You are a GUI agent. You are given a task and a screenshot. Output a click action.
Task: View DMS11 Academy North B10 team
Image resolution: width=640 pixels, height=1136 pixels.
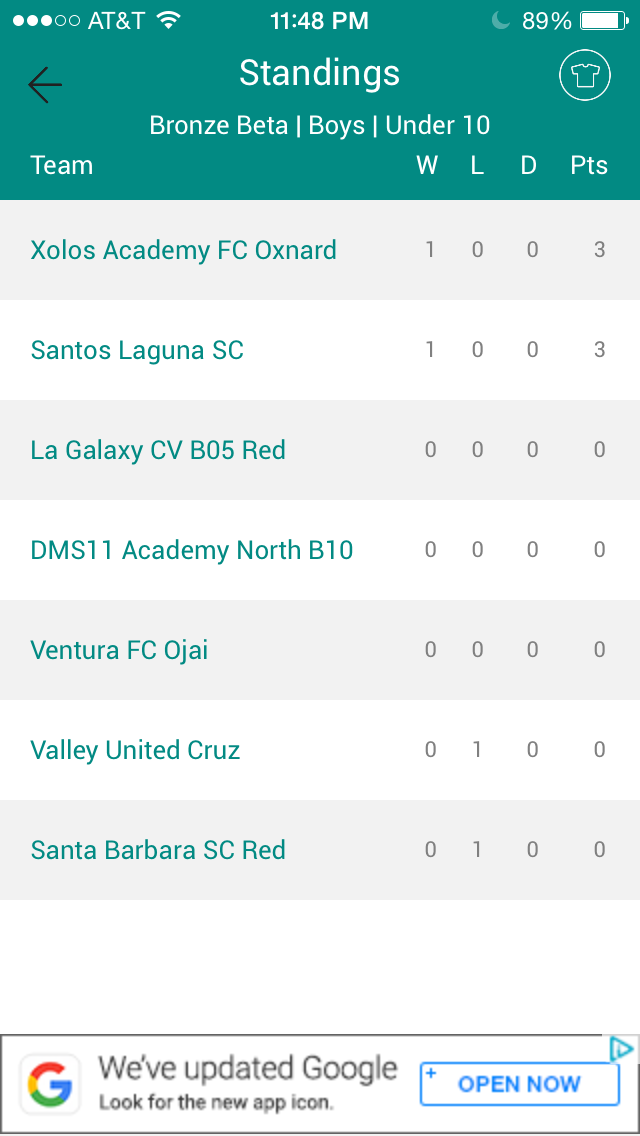320,550
